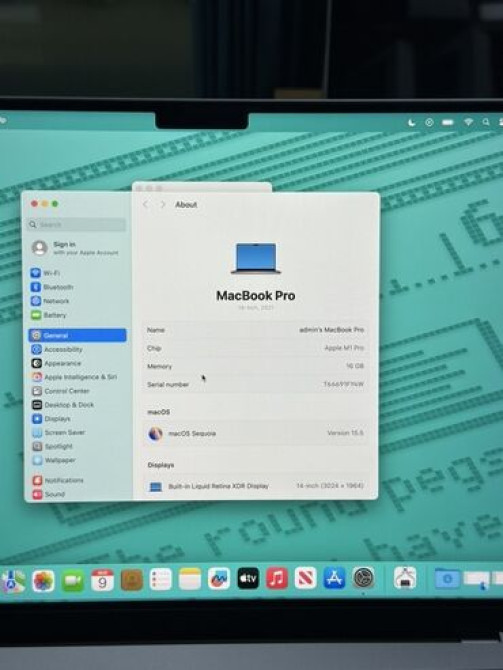Go back with the toolbar arrow
503x670 pixels.
pyautogui.click(x=145, y=205)
